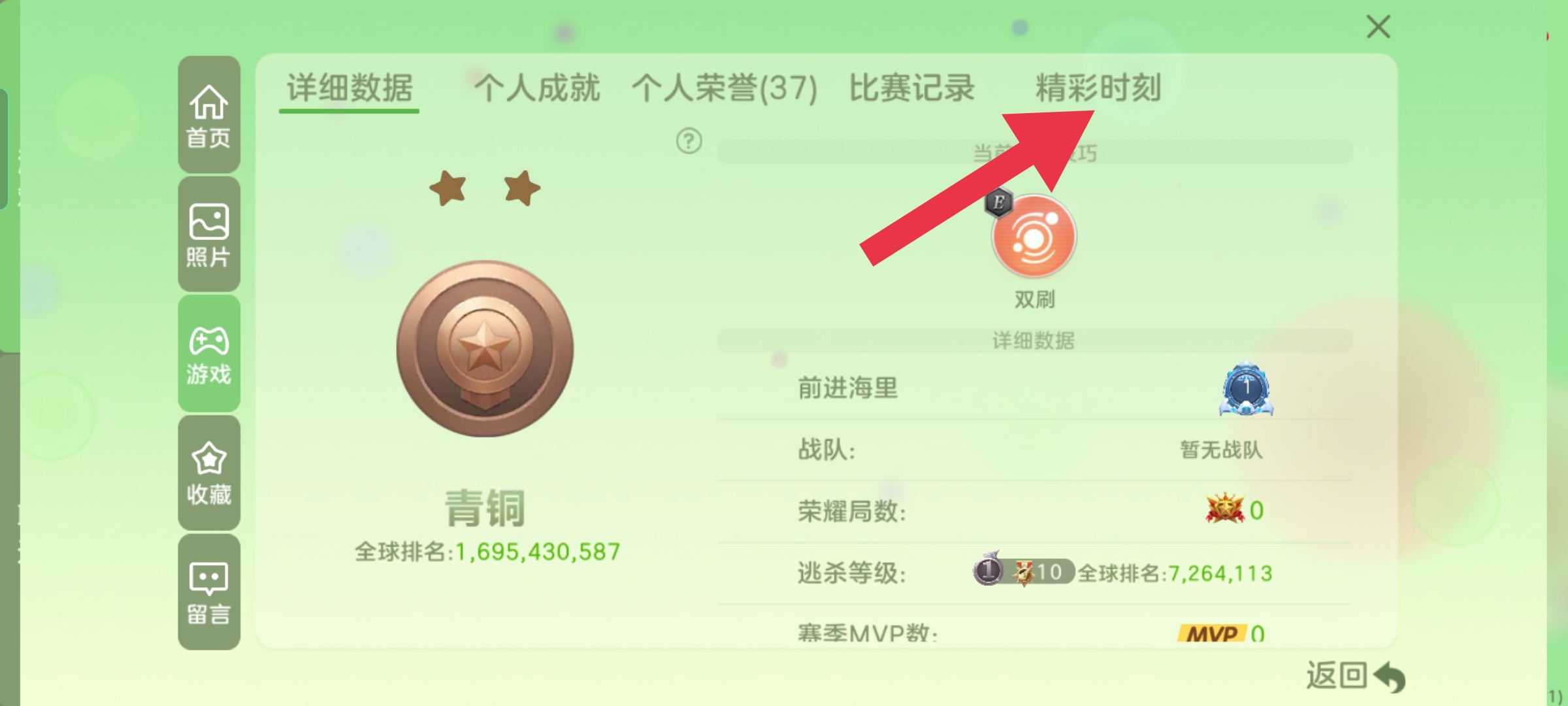Viewport: 1568px width, 706px height.
Task: Click the 暂无战队 team text
Action: 1221,450
